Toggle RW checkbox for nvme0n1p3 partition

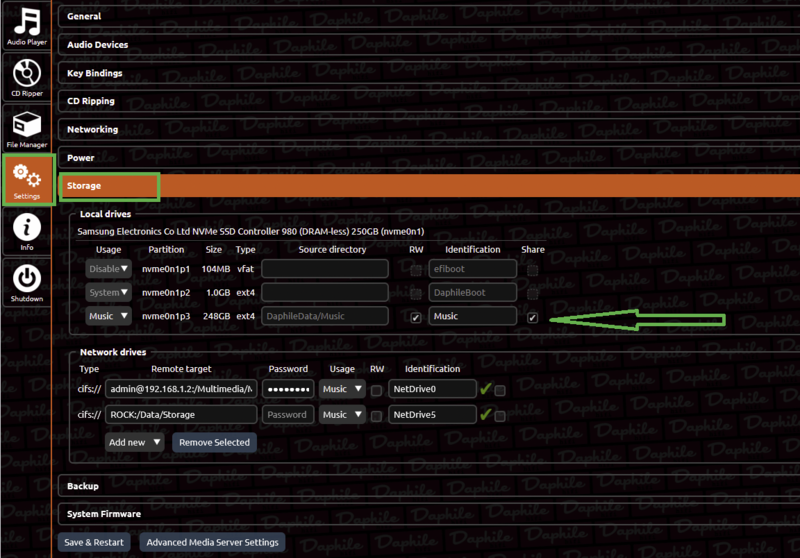(x=416, y=317)
